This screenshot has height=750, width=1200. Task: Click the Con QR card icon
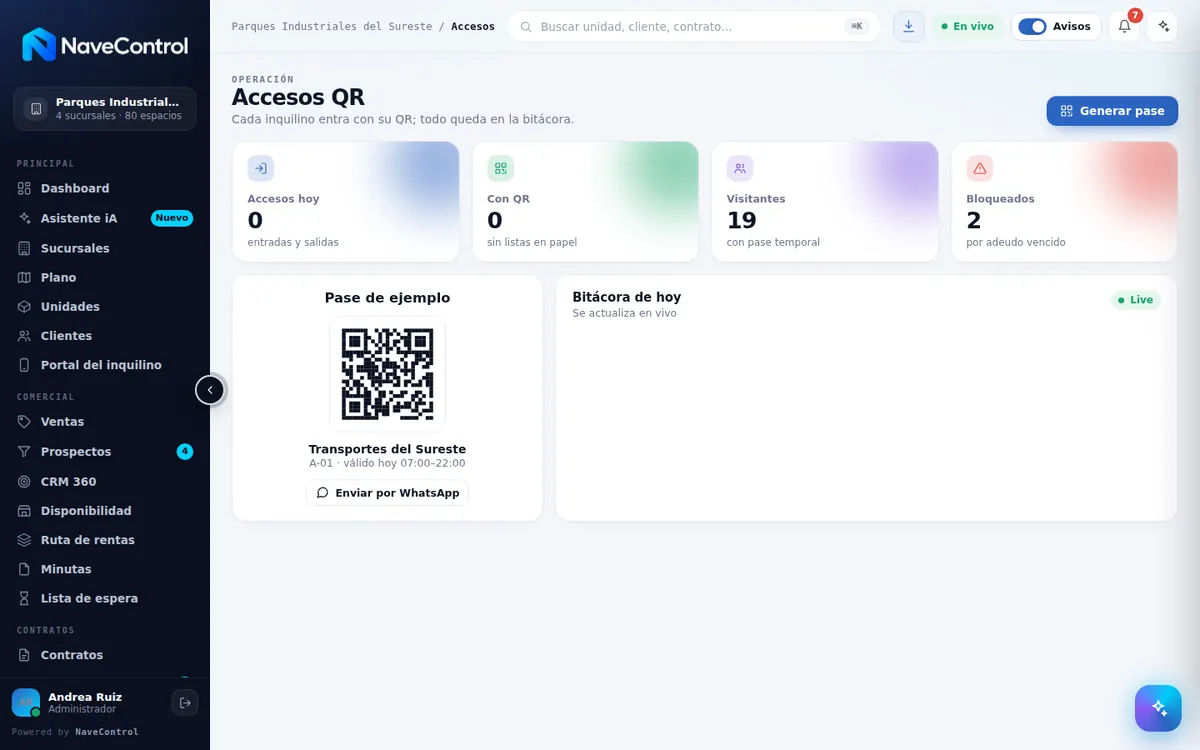coord(501,168)
